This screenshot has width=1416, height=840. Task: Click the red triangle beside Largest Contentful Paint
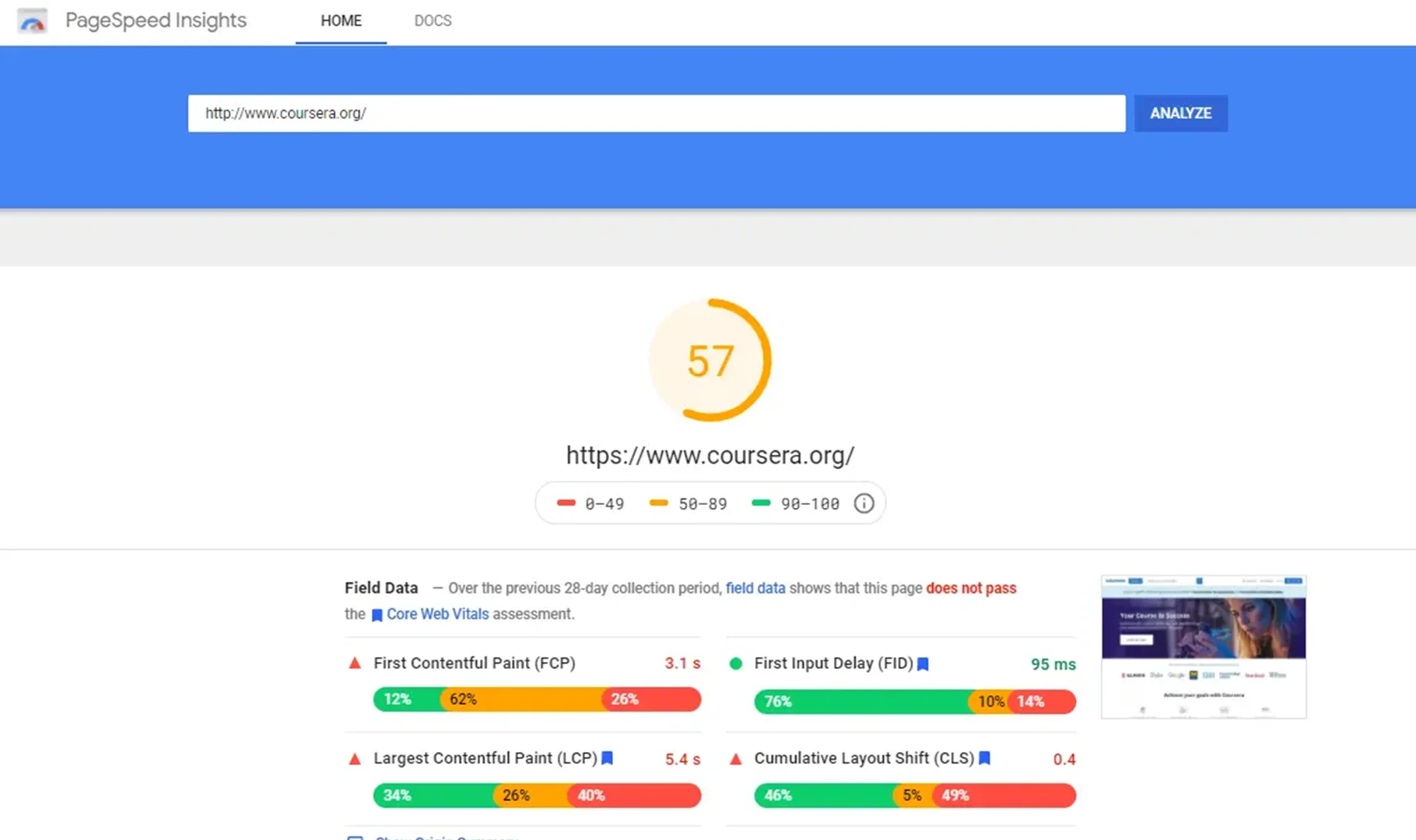click(355, 758)
